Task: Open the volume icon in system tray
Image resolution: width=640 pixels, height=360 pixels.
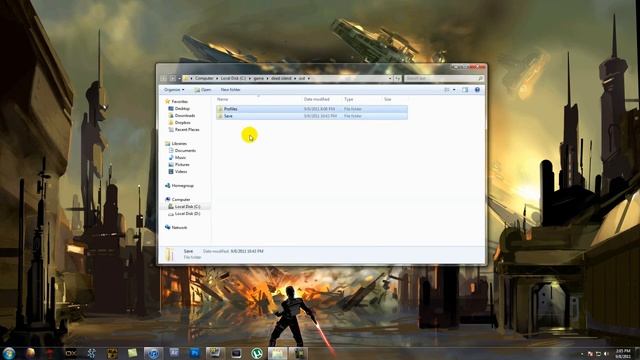Action: point(606,354)
